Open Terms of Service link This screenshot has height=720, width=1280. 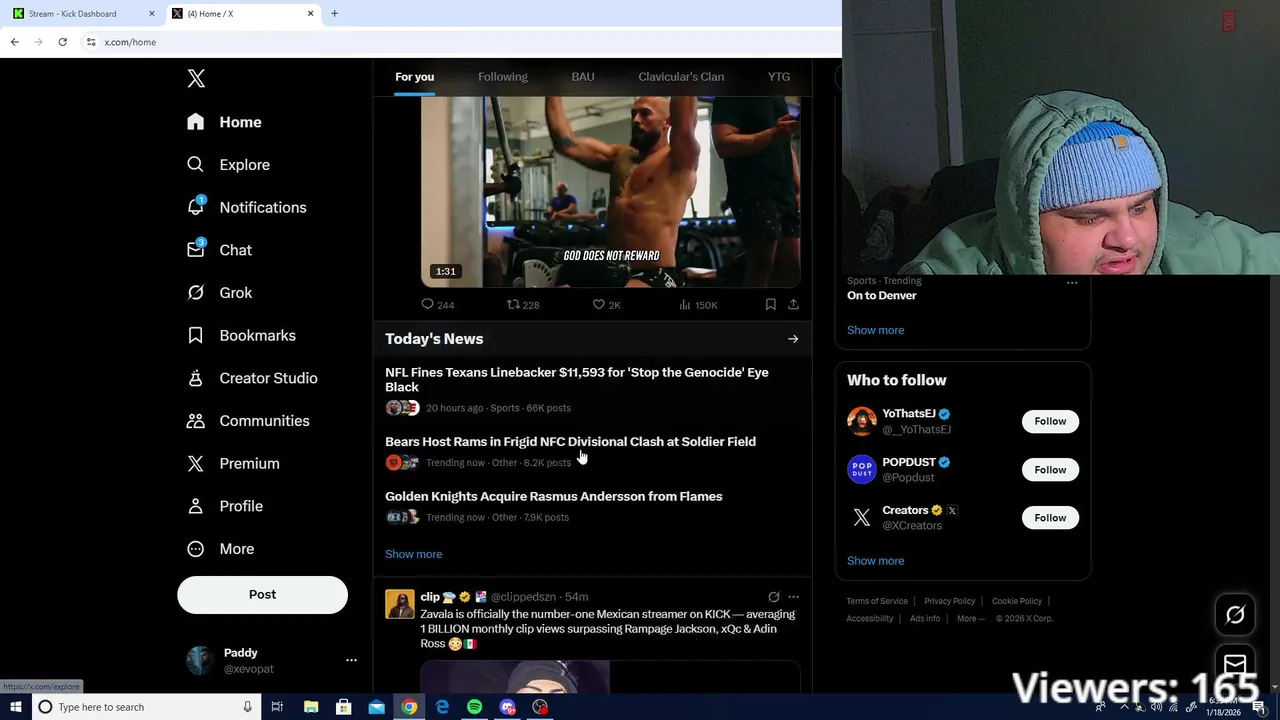click(x=877, y=601)
